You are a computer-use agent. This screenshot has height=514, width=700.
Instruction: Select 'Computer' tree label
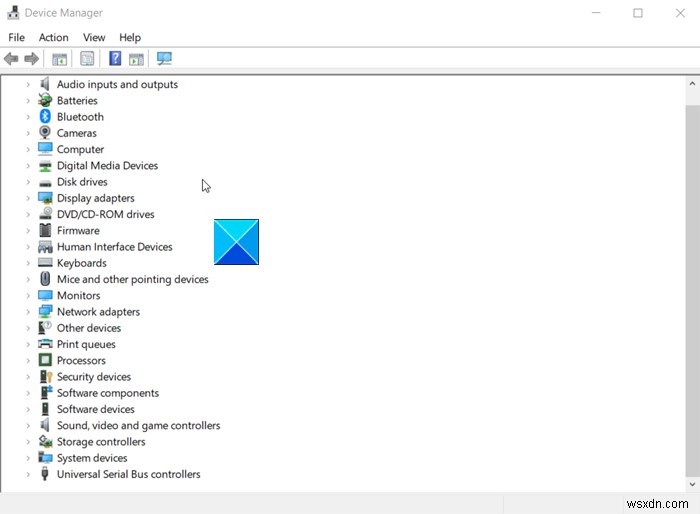80,149
